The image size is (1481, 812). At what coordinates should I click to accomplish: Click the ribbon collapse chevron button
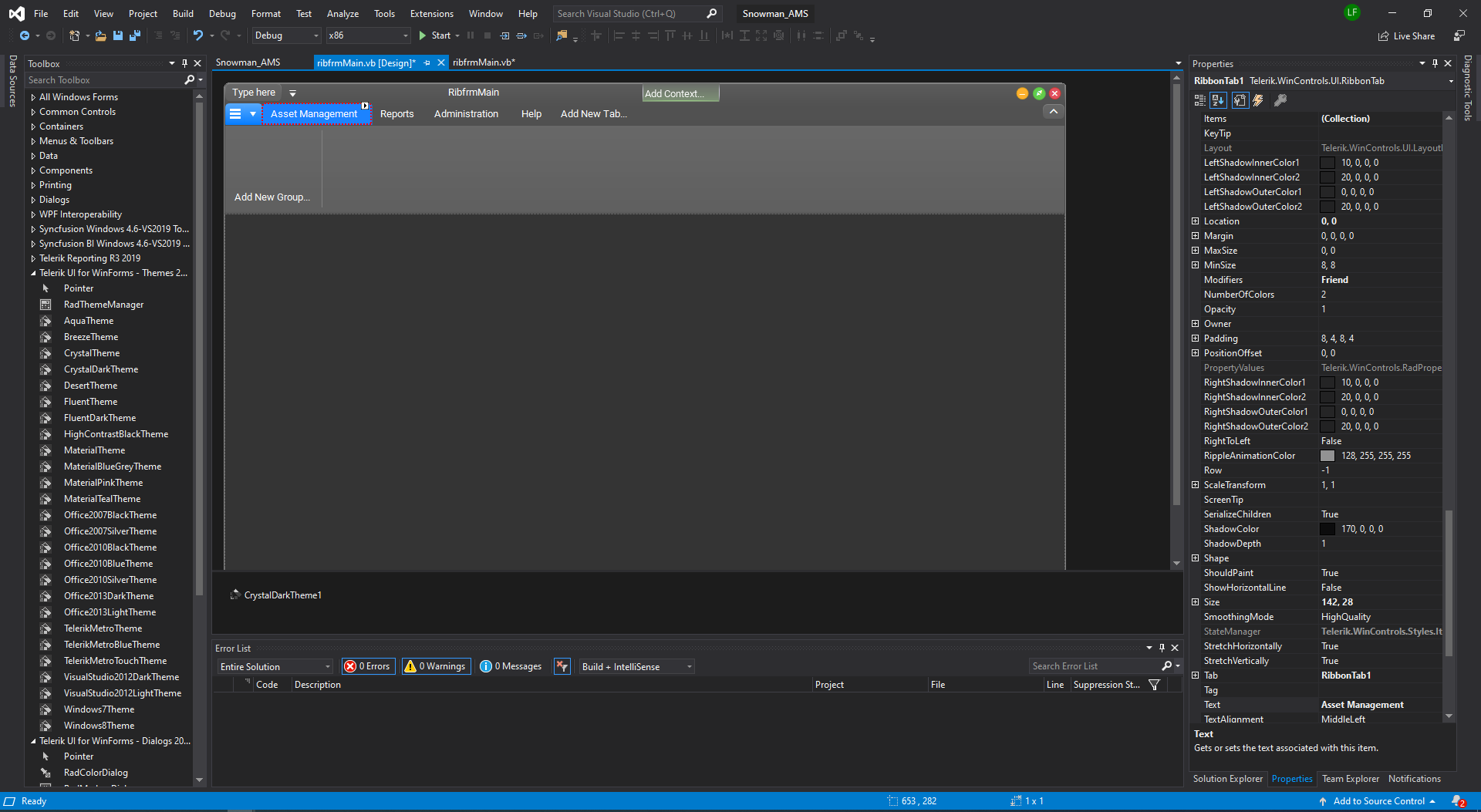[x=1053, y=112]
